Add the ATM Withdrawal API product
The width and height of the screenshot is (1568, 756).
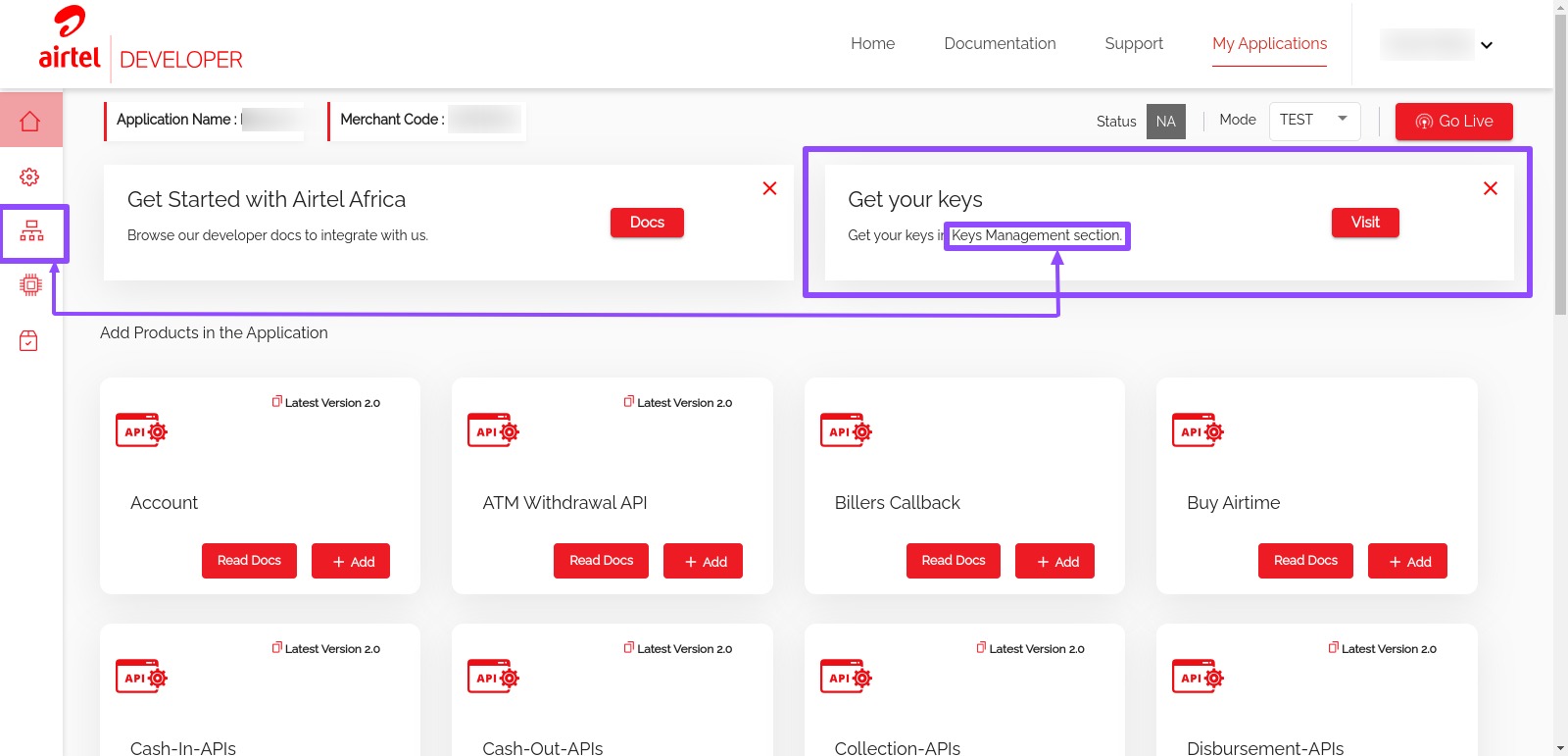[x=703, y=561]
